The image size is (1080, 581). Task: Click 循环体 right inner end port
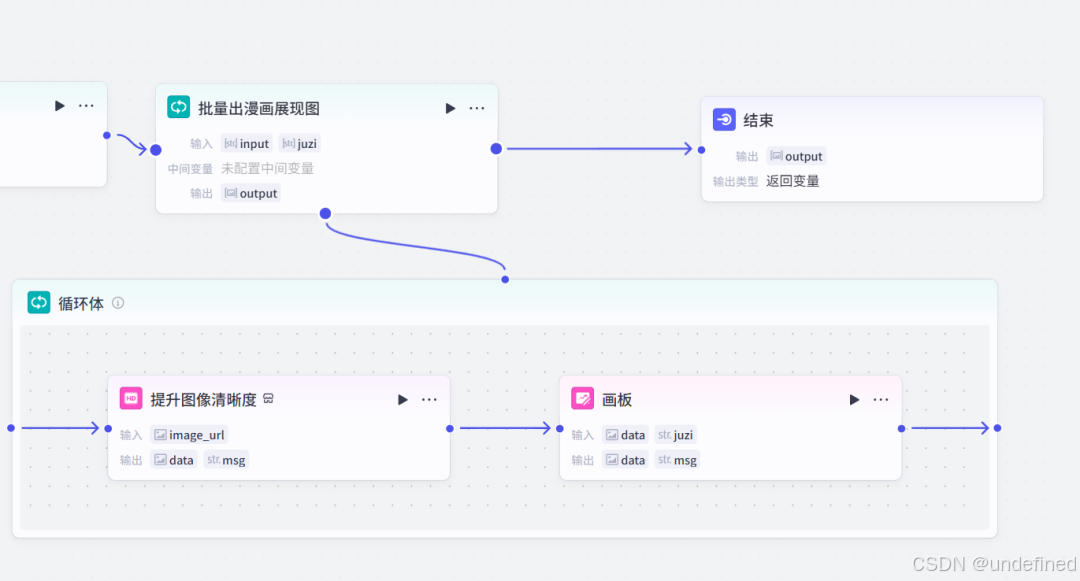(997, 428)
